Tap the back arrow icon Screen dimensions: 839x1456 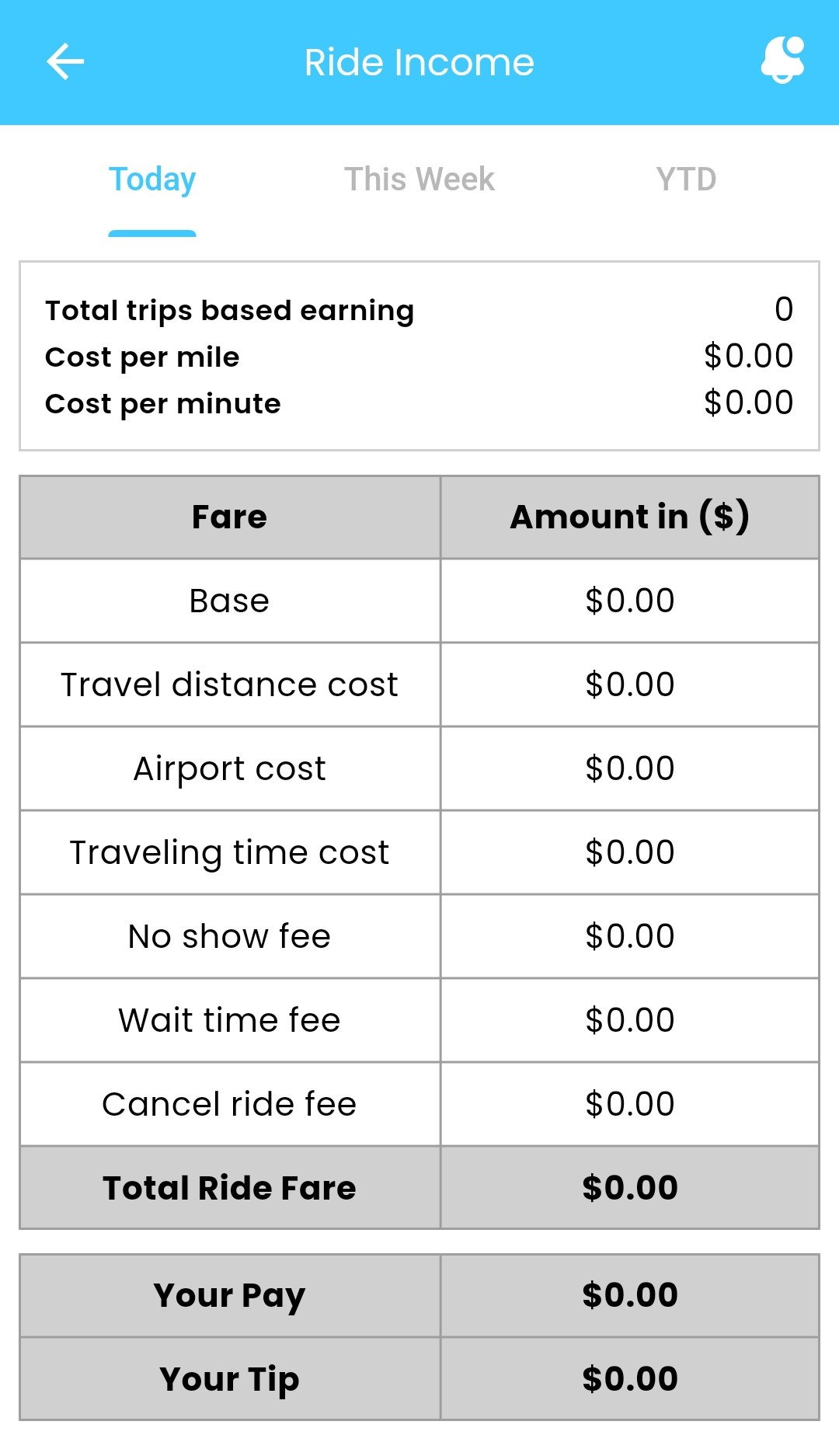[65, 62]
